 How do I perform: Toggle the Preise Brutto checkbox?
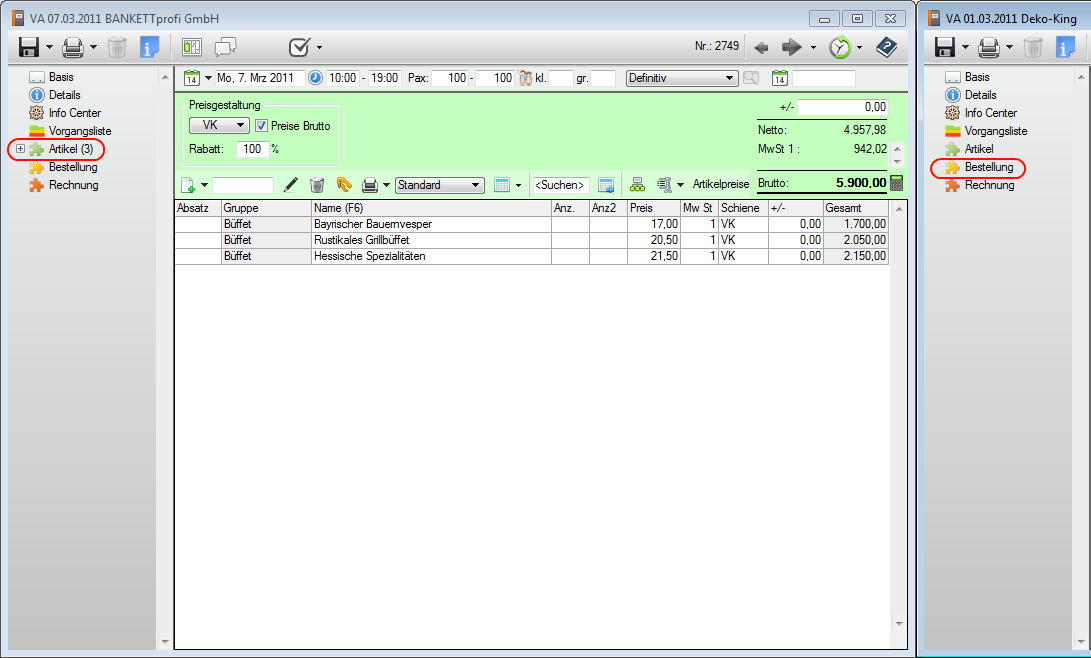pos(262,126)
